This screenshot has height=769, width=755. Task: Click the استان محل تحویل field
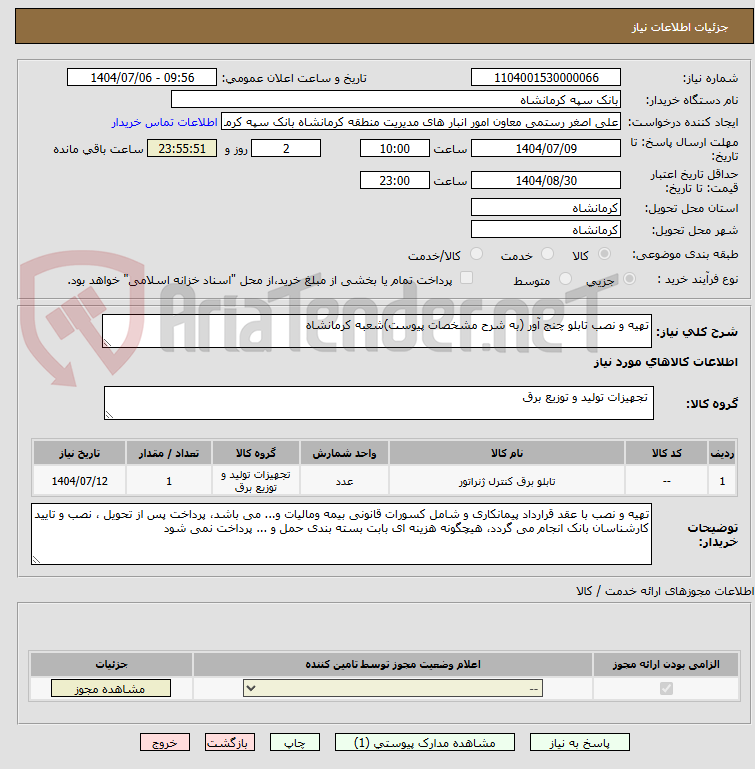(x=546, y=207)
